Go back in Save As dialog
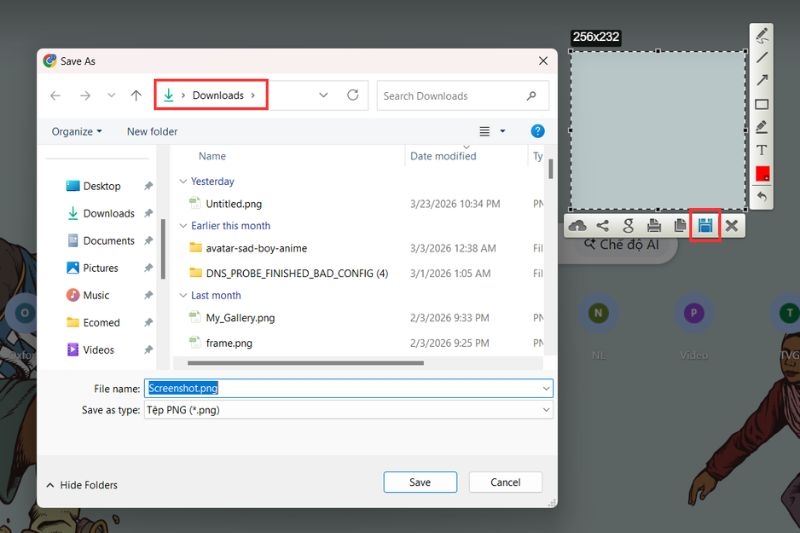800x533 pixels. 56,95
